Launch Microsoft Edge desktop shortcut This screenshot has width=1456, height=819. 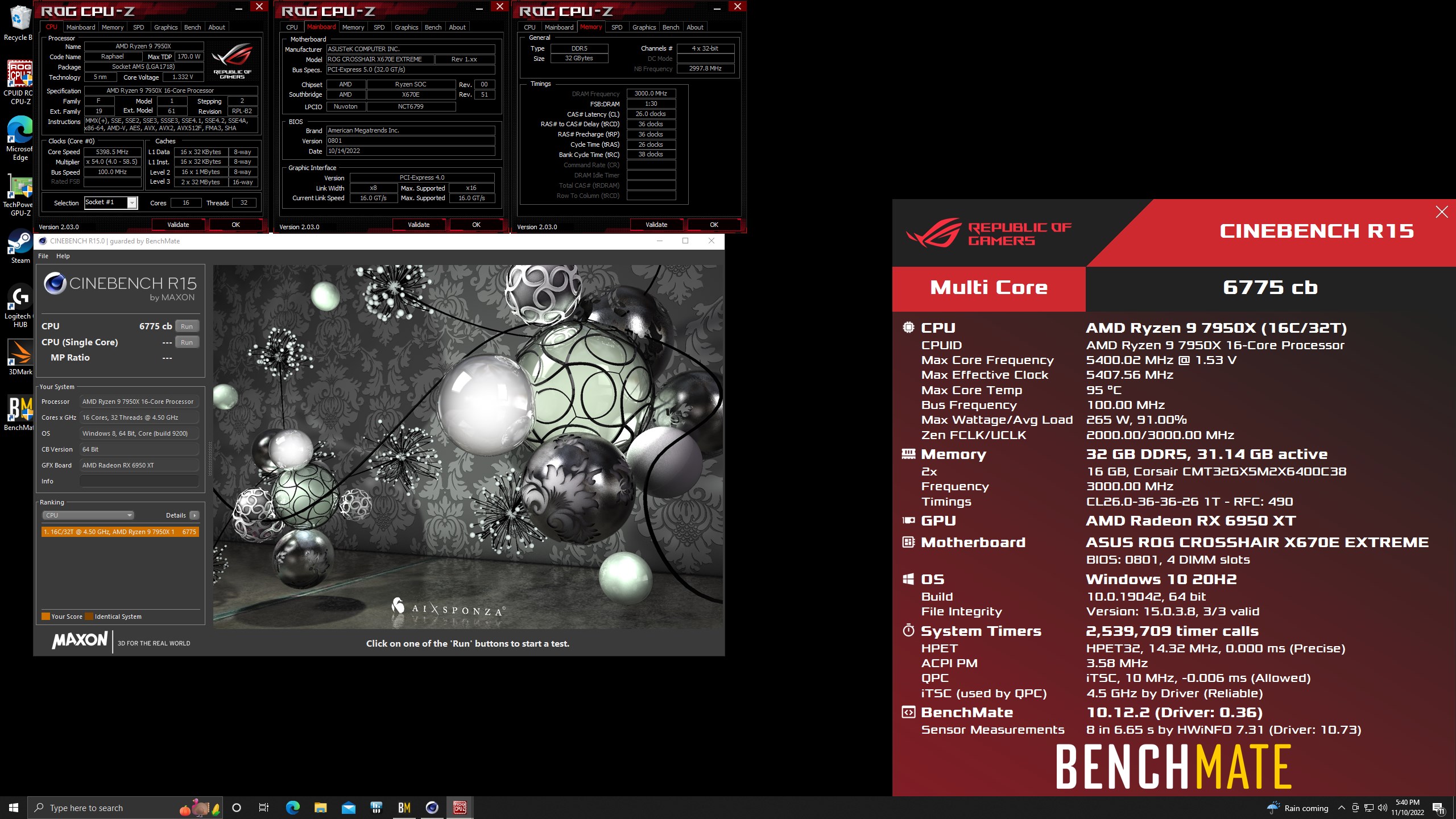(x=19, y=139)
